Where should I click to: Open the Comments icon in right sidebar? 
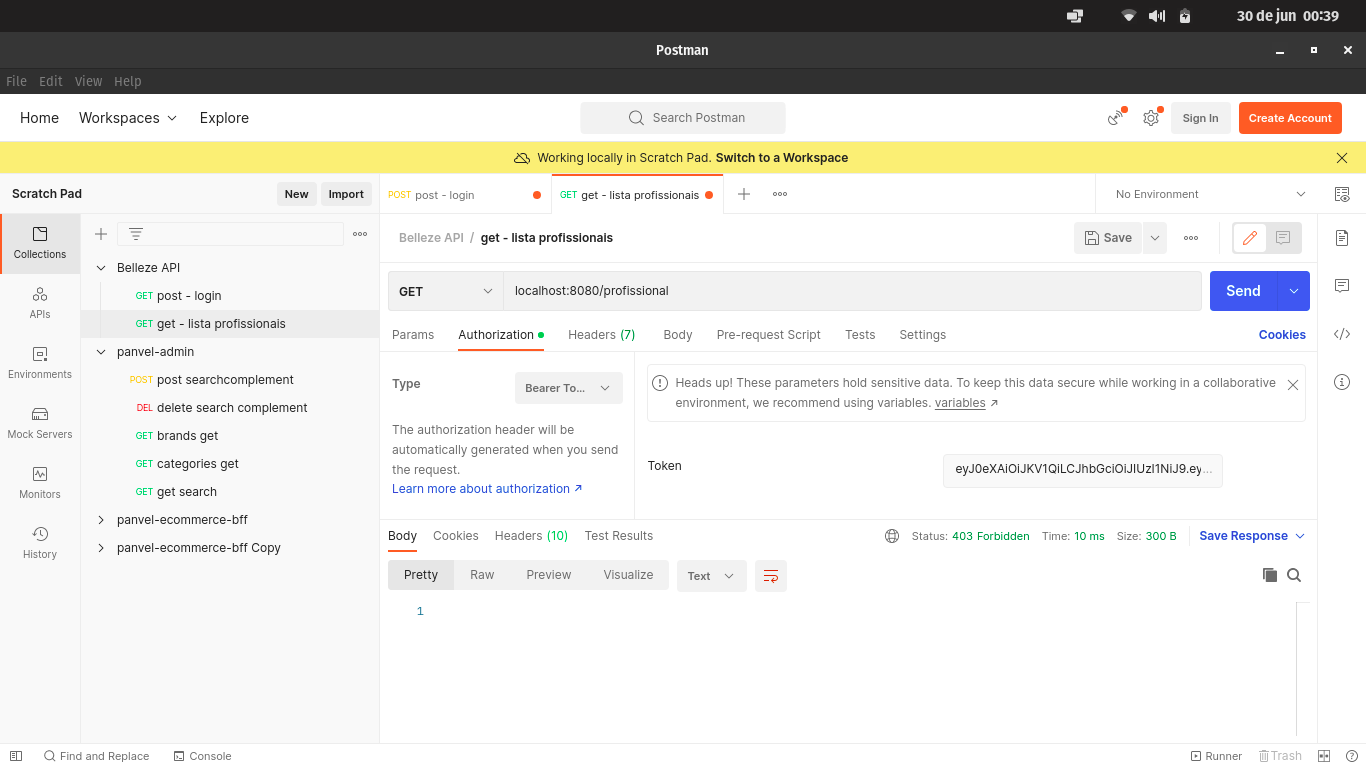(1342, 286)
